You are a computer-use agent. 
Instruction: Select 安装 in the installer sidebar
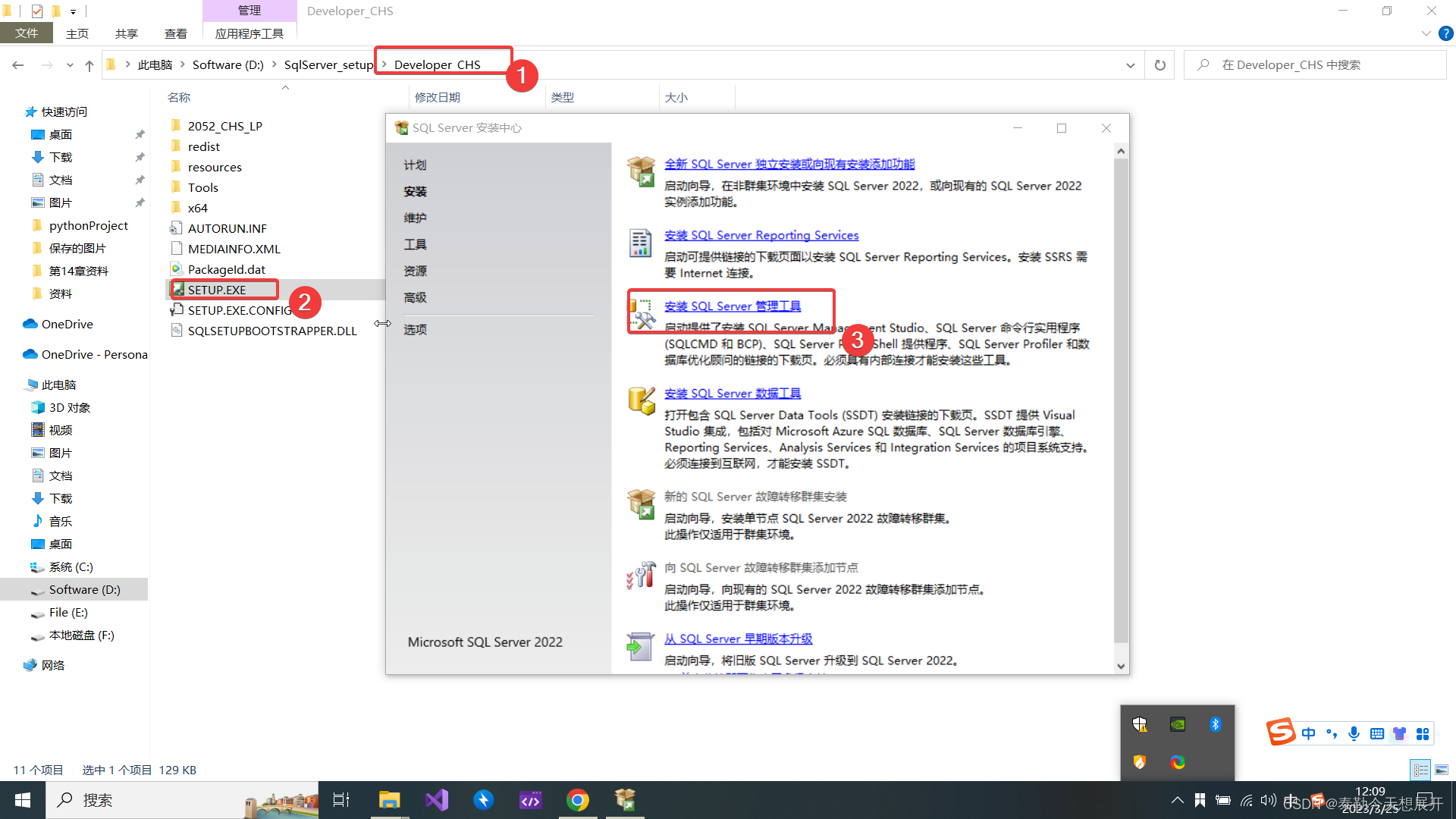tap(415, 191)
